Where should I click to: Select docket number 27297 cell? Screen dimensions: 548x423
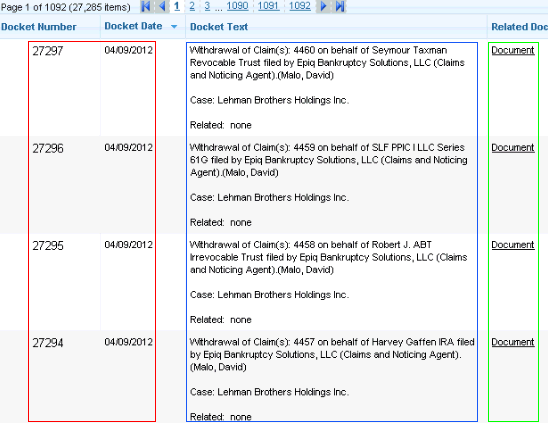tap(48, 51)
